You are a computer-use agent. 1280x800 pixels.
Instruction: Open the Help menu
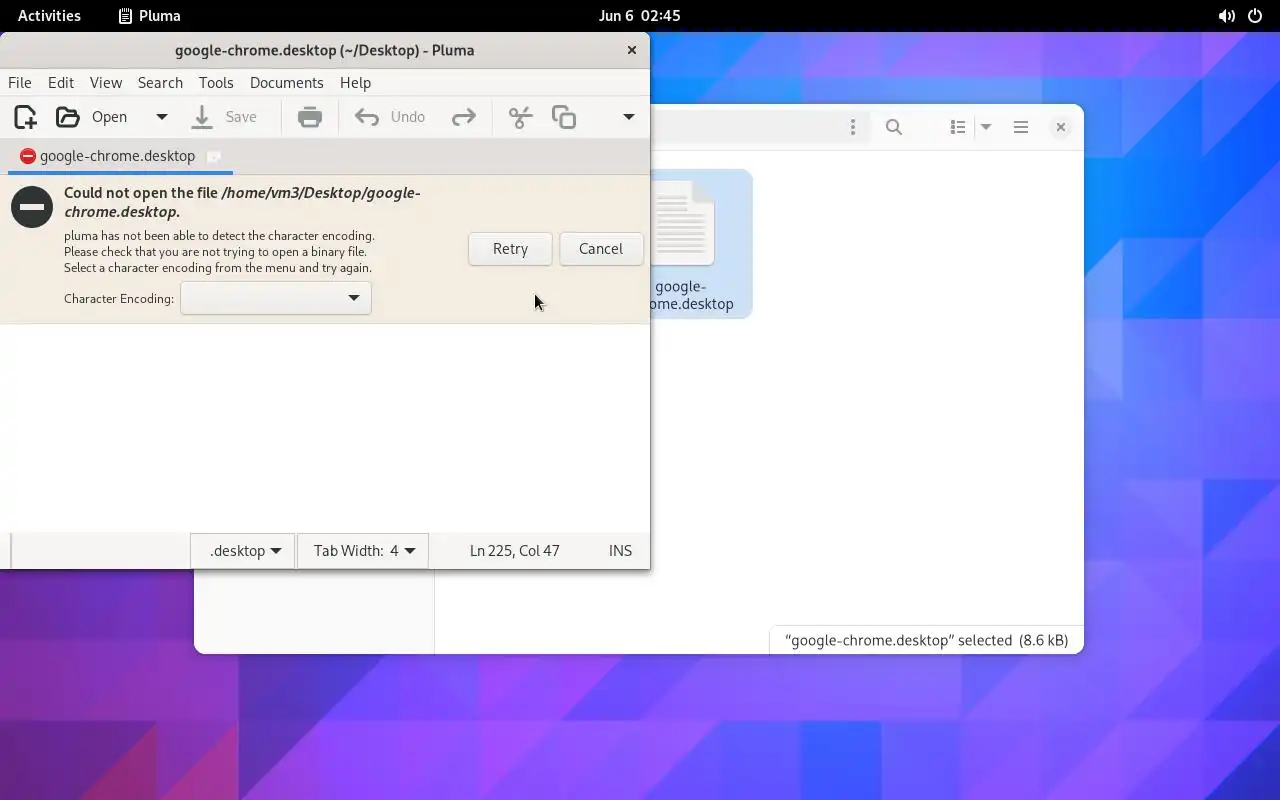pos(355,83)
